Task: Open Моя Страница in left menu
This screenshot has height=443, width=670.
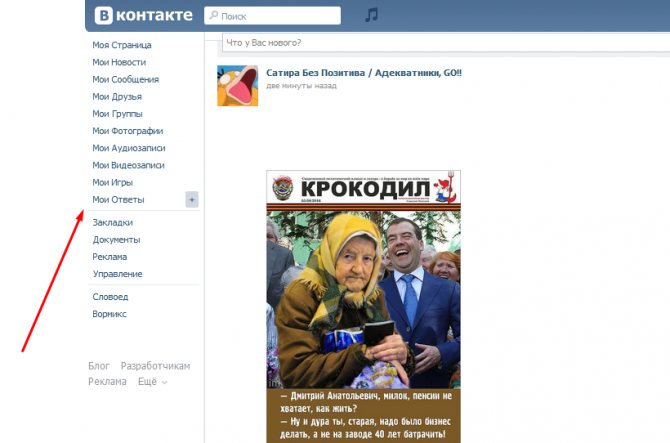Action: coord(121,45)
